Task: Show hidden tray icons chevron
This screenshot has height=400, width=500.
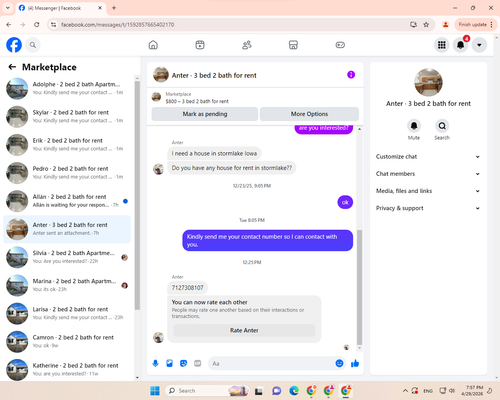Action: 405,391
